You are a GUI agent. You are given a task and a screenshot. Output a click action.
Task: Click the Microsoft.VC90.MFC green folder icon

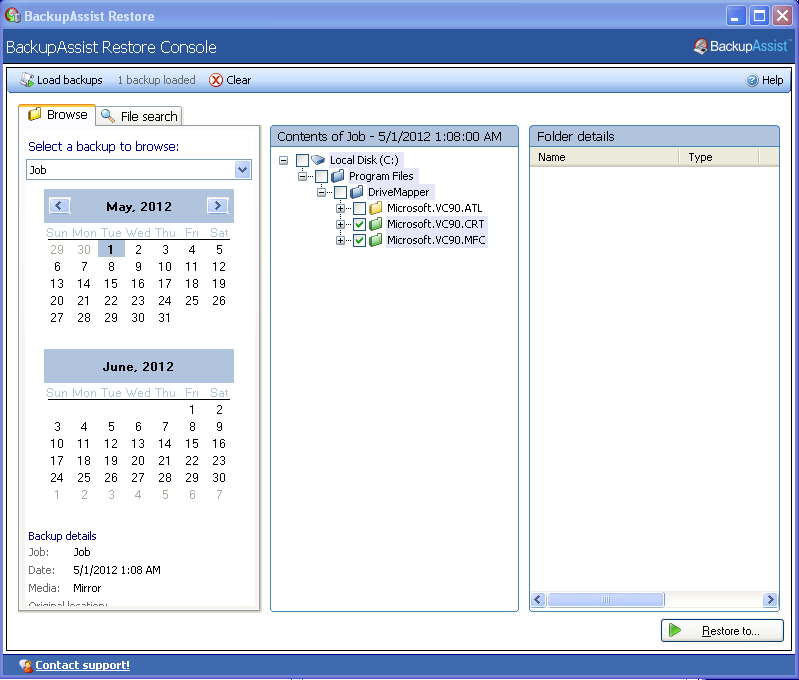[376, 240]
